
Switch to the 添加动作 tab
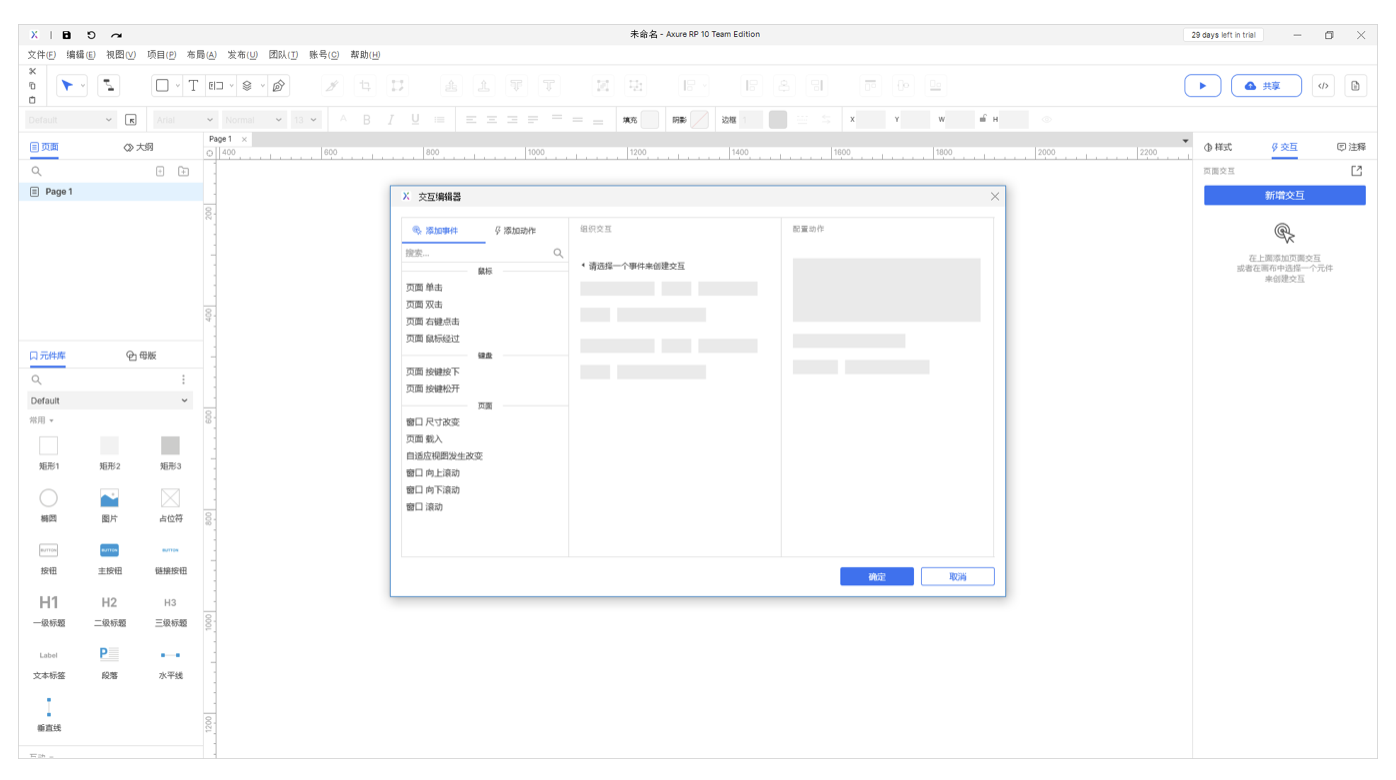click(515, 231)
